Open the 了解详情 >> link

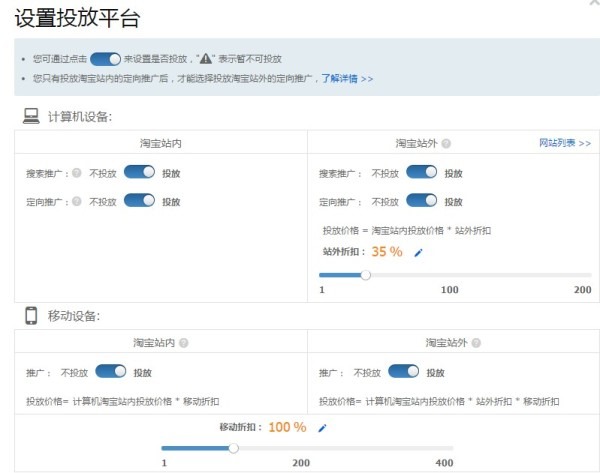coord(347,77)
